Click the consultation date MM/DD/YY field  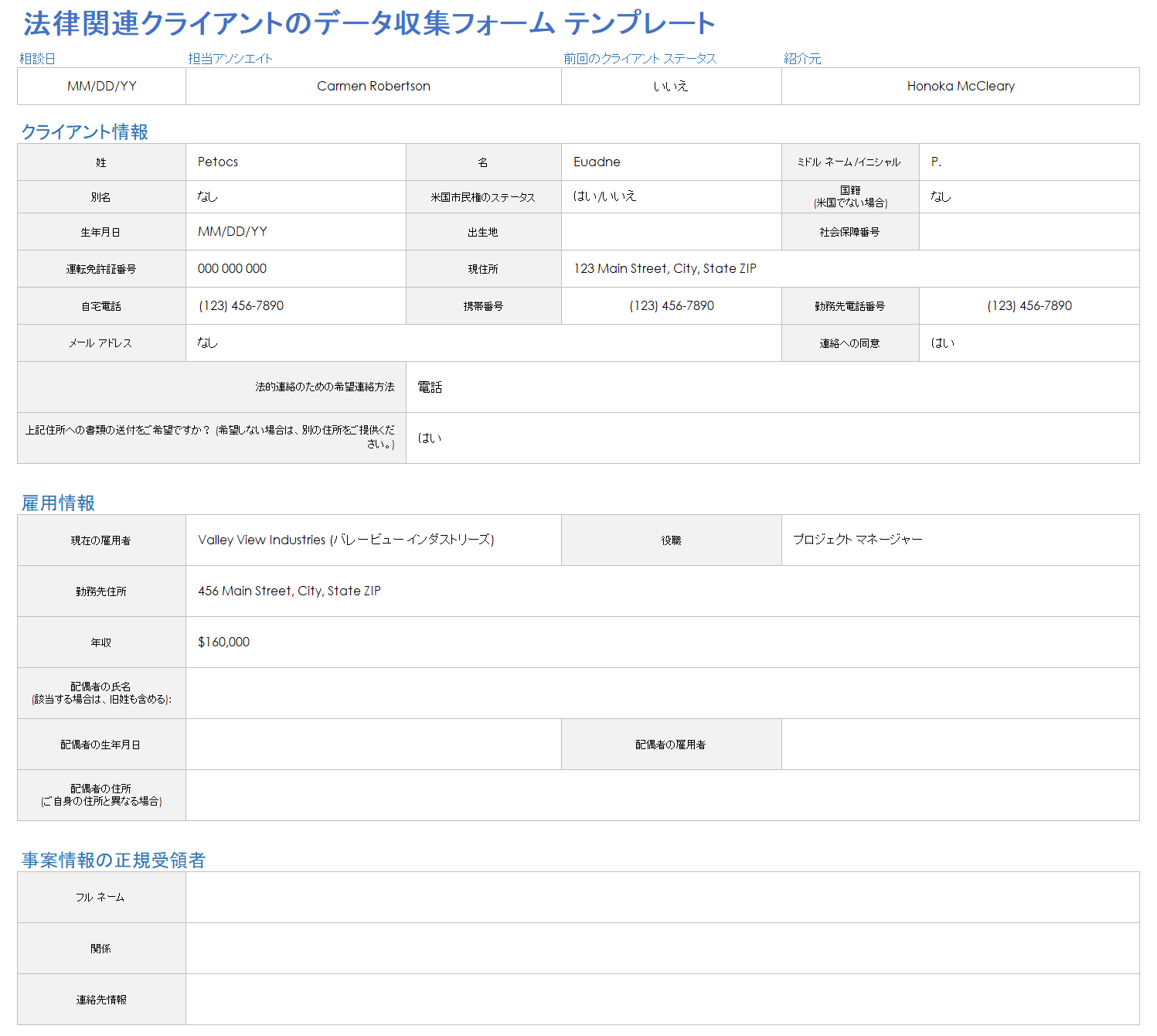[101, 86]
